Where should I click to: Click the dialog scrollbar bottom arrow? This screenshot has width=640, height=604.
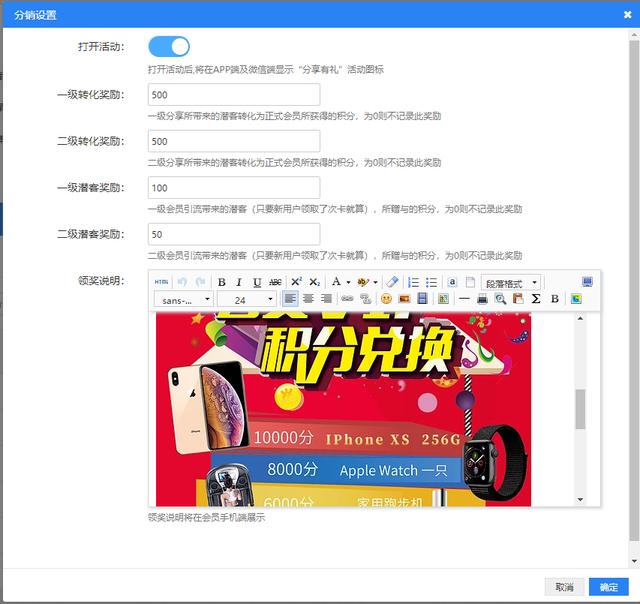634,561
